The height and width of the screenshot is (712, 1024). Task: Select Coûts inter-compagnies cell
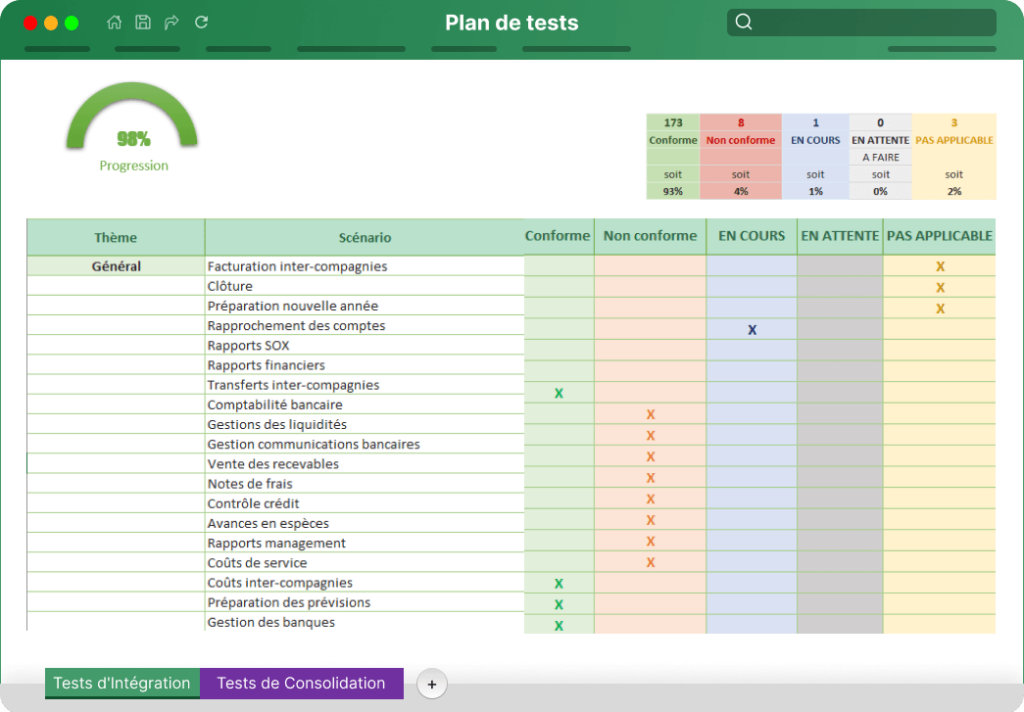pyautogui.click(x=364, y=582)
